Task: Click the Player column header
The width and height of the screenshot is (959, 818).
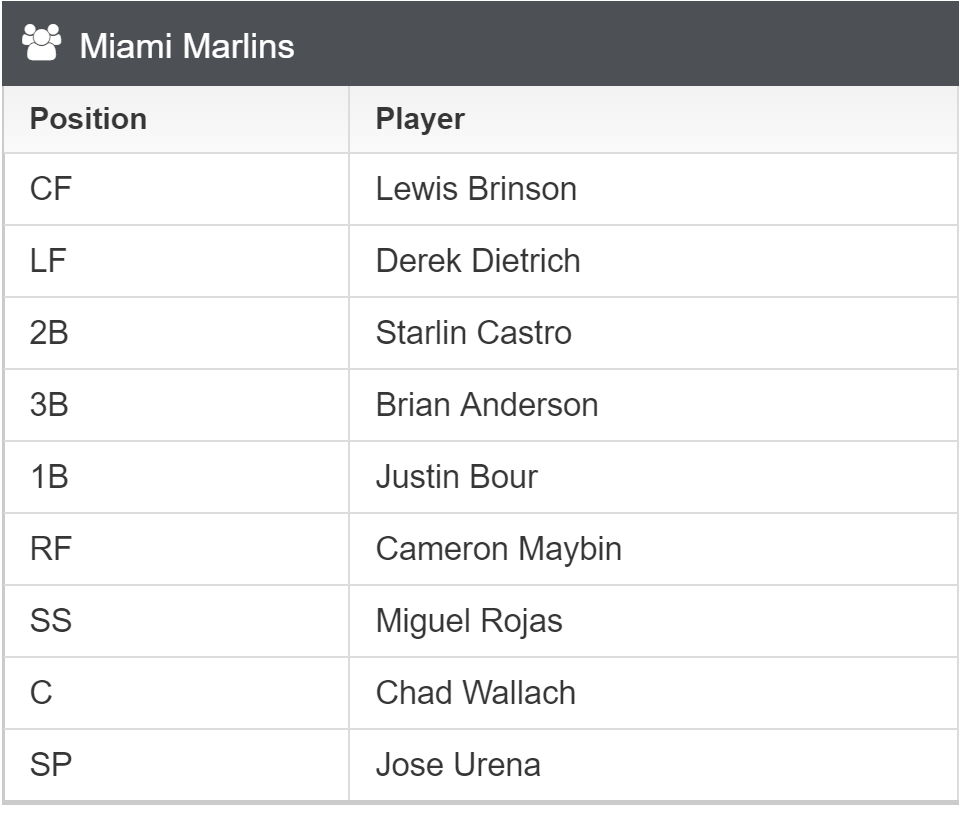Action: pyautogui.click(x=420, y=119)
